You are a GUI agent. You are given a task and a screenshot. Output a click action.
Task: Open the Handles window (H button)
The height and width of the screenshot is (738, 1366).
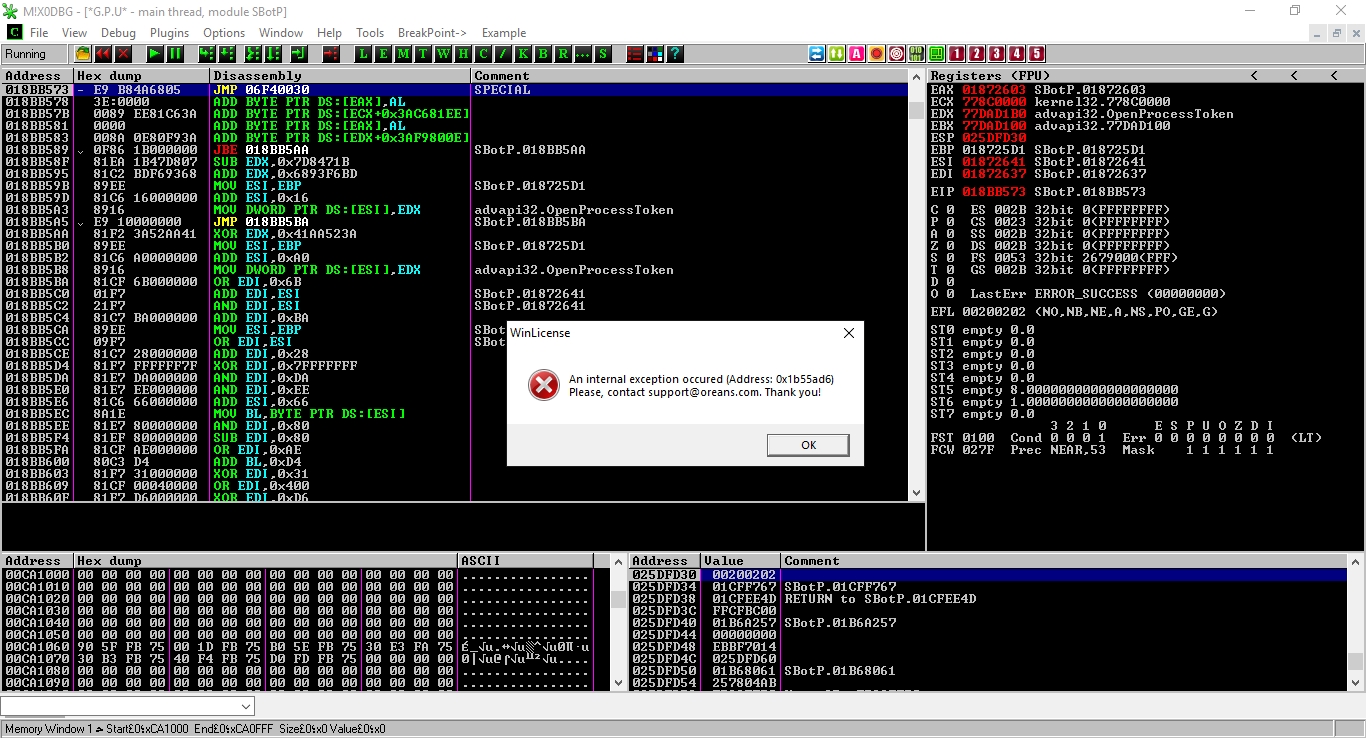coord(463,54)
